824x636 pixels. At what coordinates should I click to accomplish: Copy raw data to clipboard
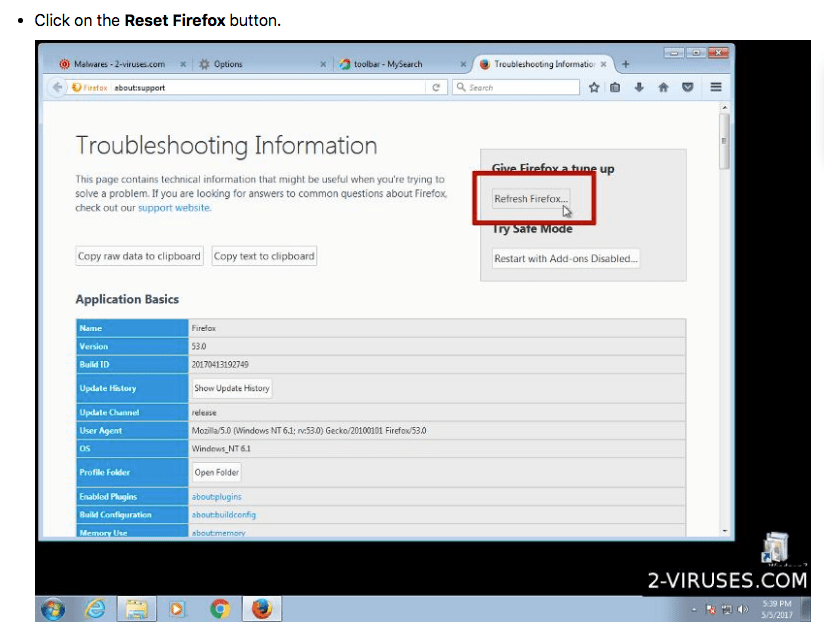tap(139, 256)
